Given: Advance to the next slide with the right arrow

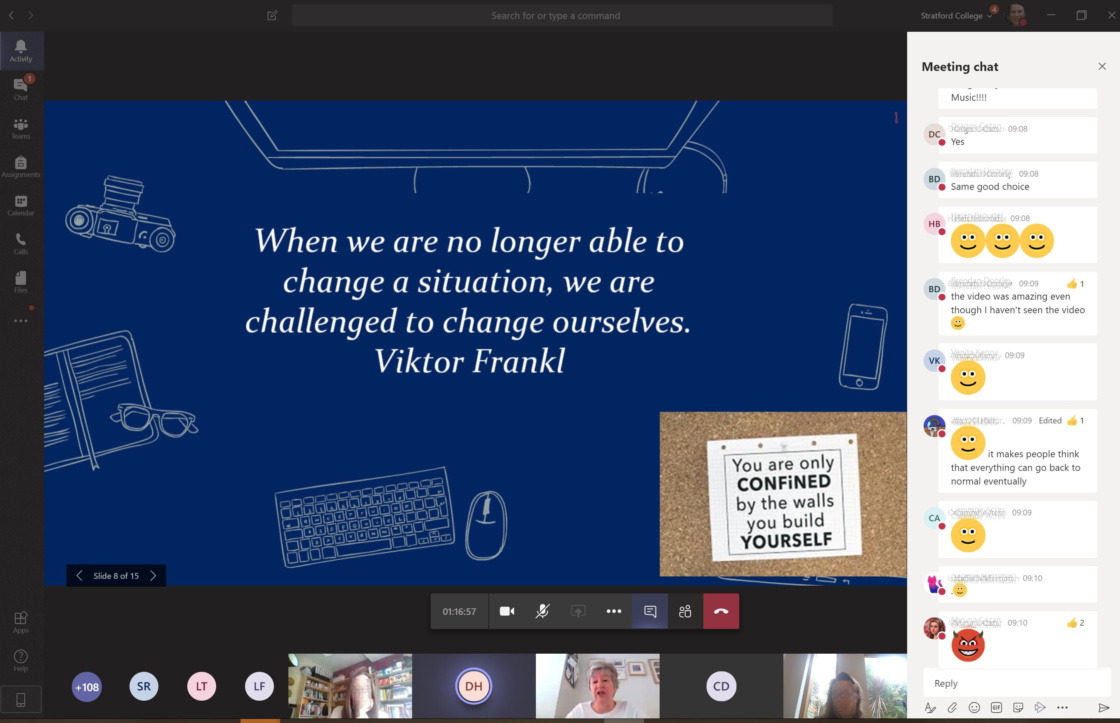Looking at the screenshot, I should [x=152, y=575].
